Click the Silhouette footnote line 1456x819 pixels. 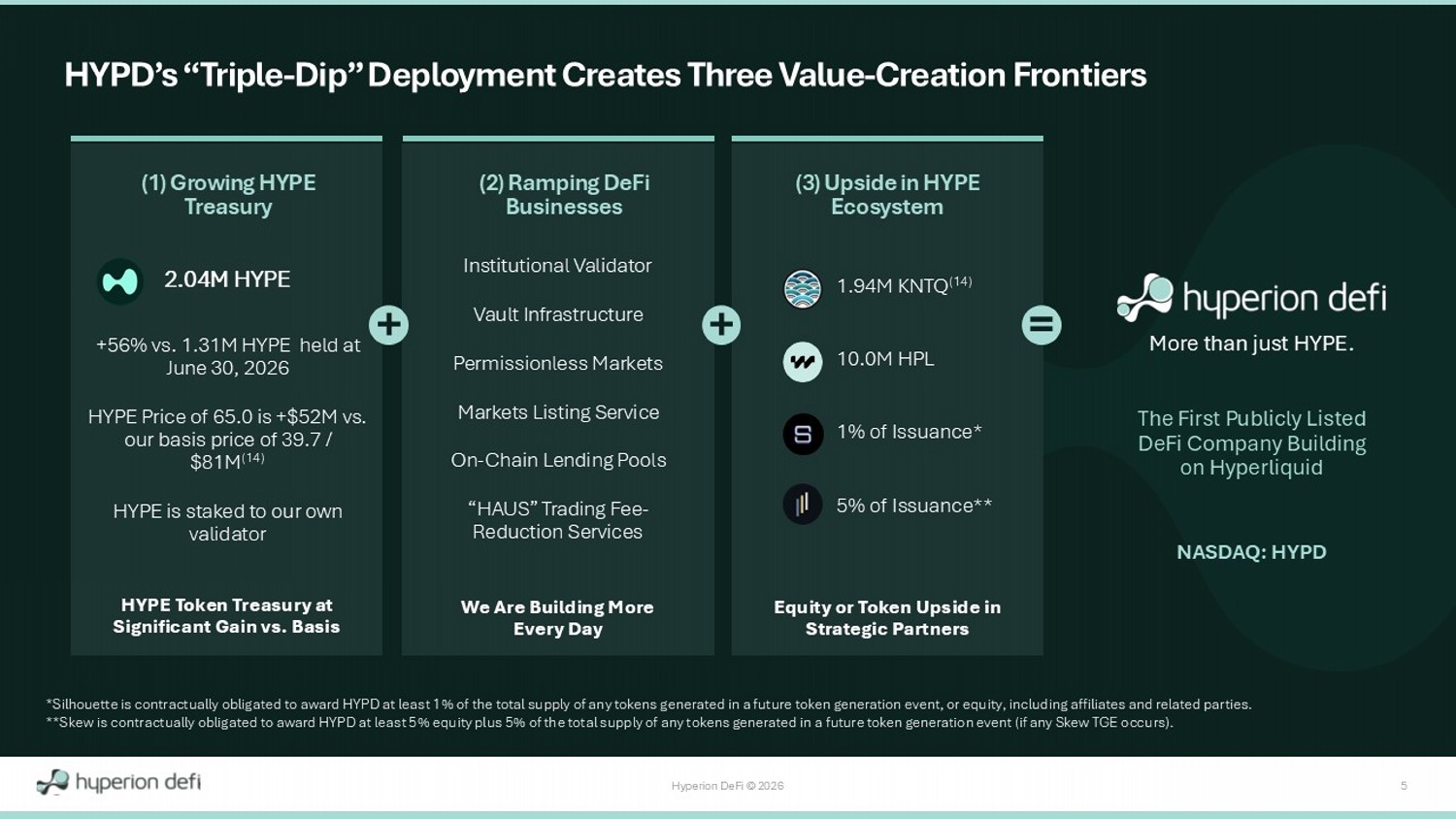coord(648,704)
